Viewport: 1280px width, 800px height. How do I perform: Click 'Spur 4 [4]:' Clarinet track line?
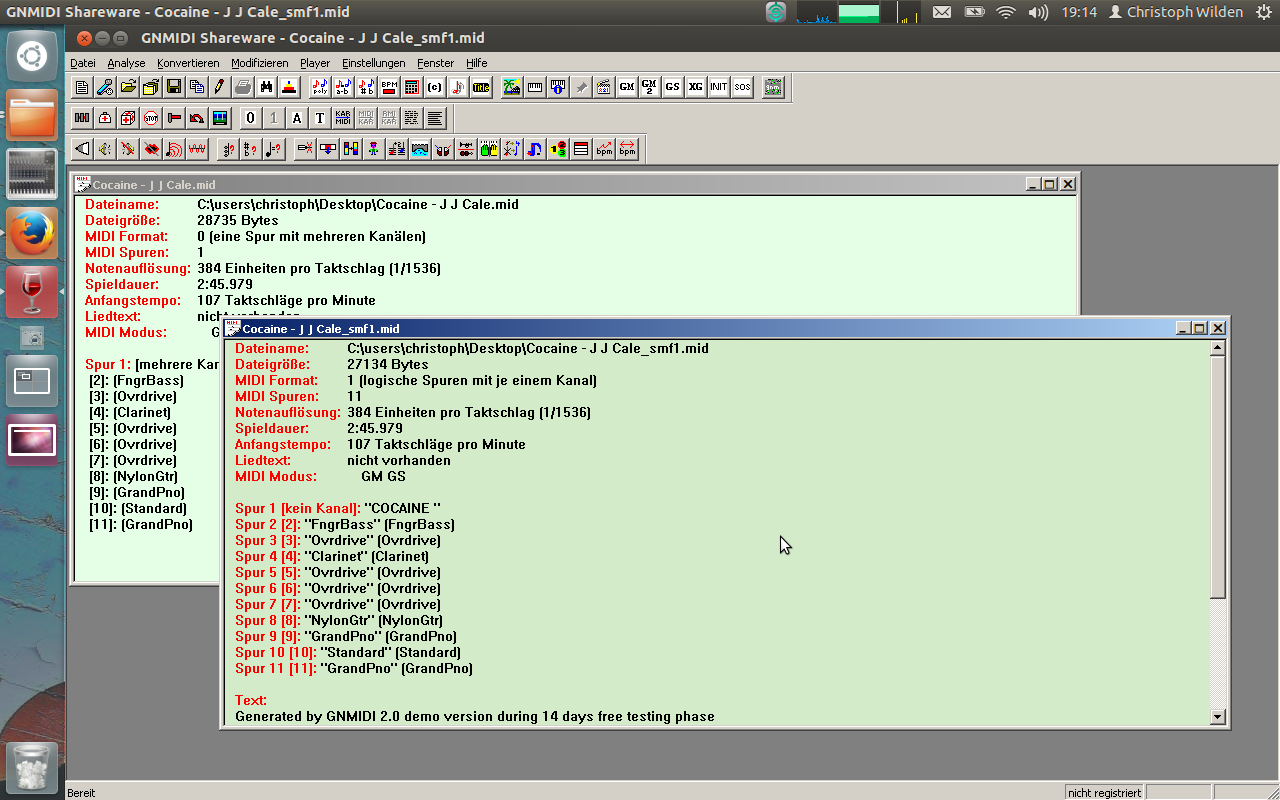click(x=332, y=556)
